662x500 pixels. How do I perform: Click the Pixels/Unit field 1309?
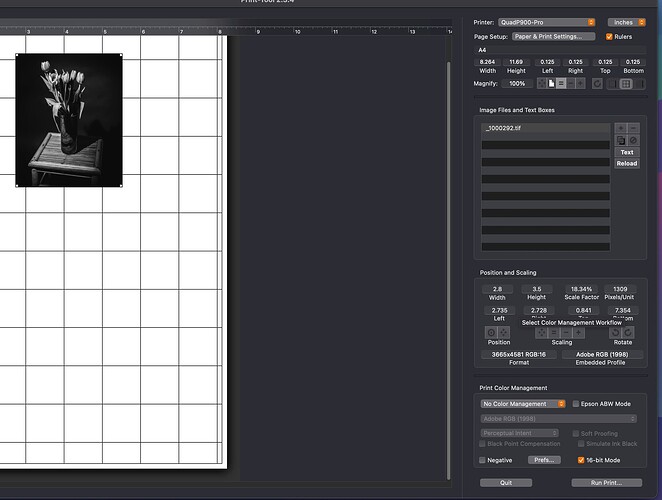[620, 289]
